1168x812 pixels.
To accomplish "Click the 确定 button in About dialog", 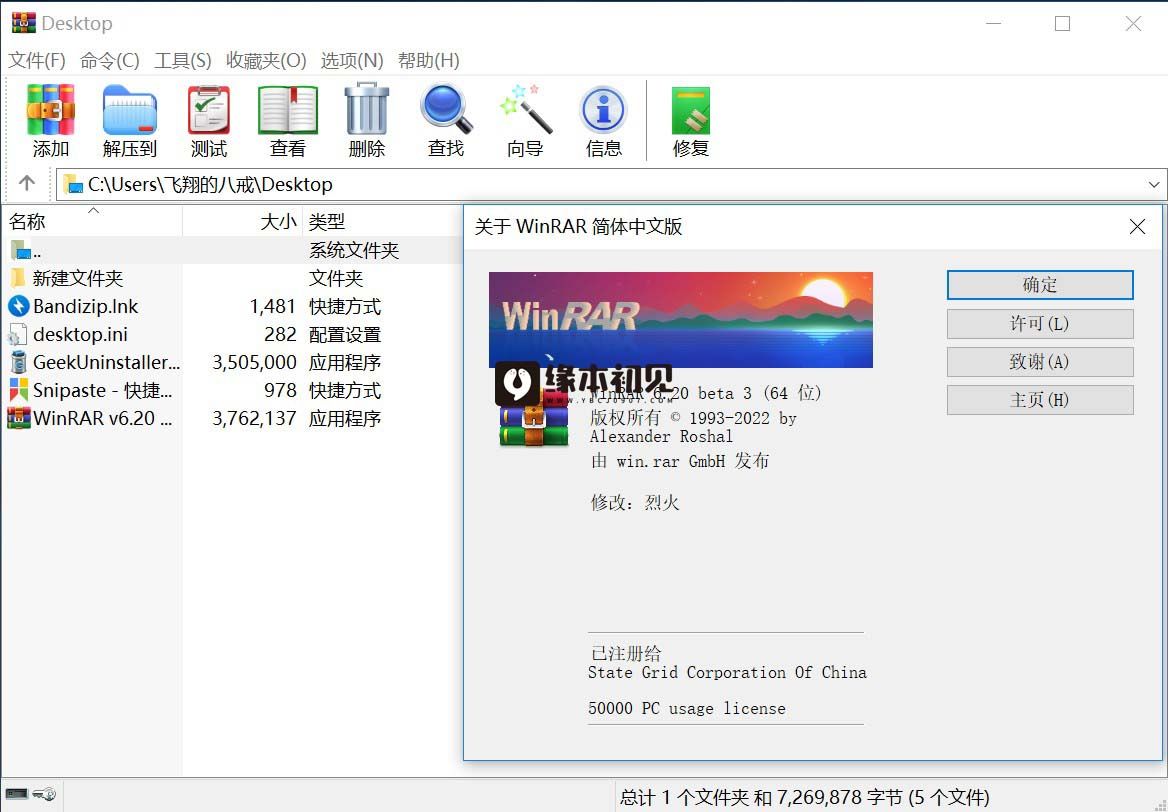I will (1040, 285).
